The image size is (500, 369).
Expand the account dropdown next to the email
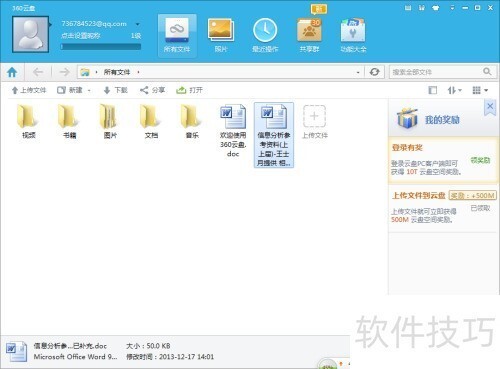point(137,24)
